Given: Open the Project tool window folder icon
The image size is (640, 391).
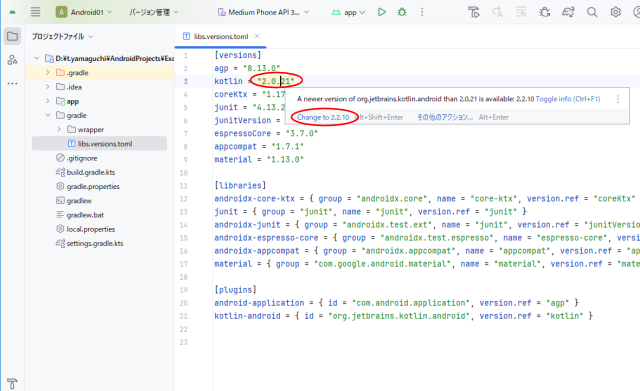Looking at the screenshot, I should click(13, 36).
